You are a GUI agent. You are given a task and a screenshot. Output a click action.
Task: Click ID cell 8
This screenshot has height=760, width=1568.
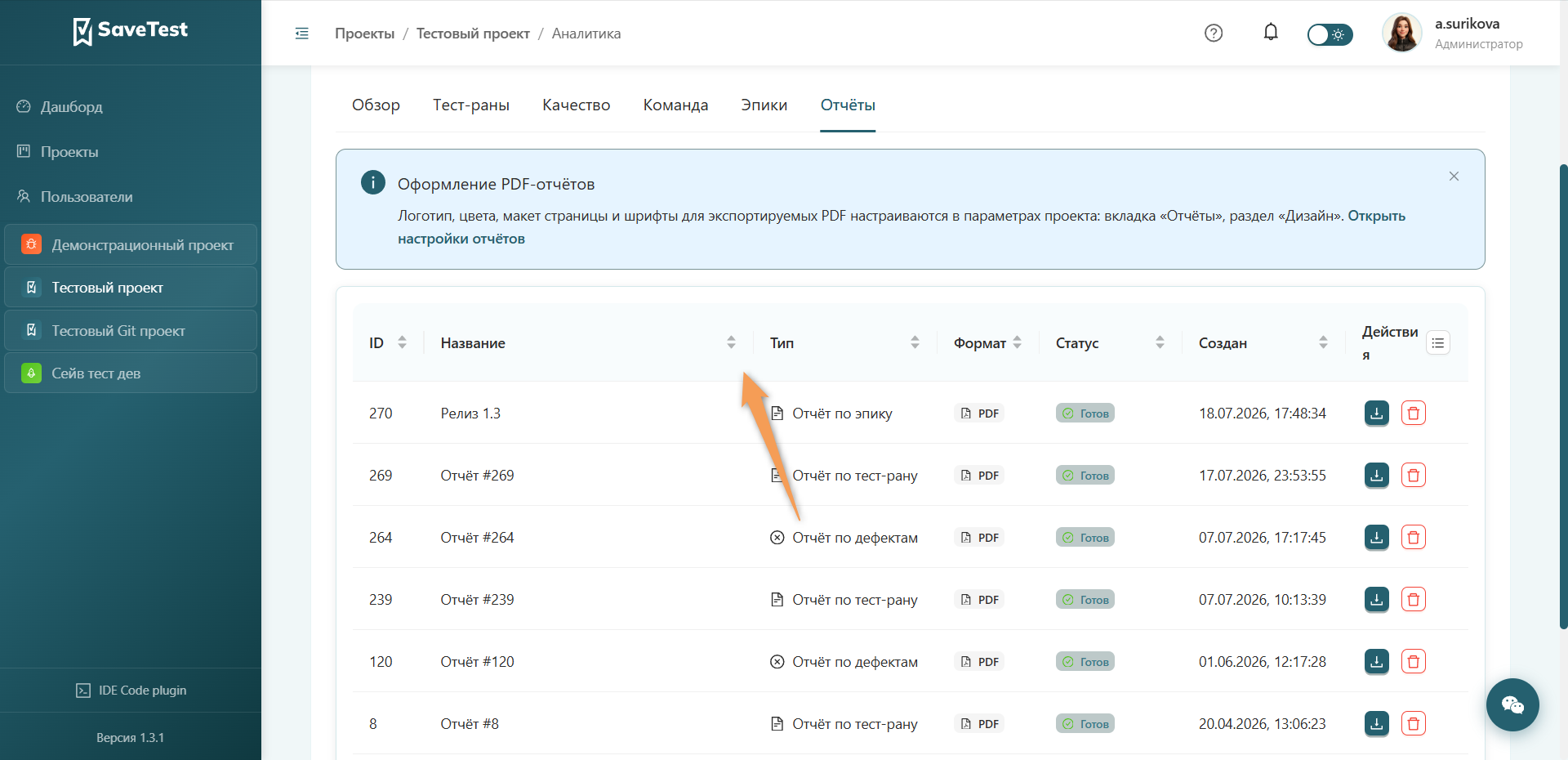tap(373, 724)
